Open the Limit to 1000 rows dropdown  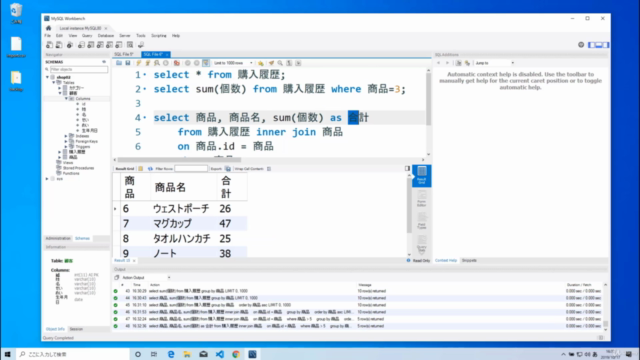[x=233, y=63]
